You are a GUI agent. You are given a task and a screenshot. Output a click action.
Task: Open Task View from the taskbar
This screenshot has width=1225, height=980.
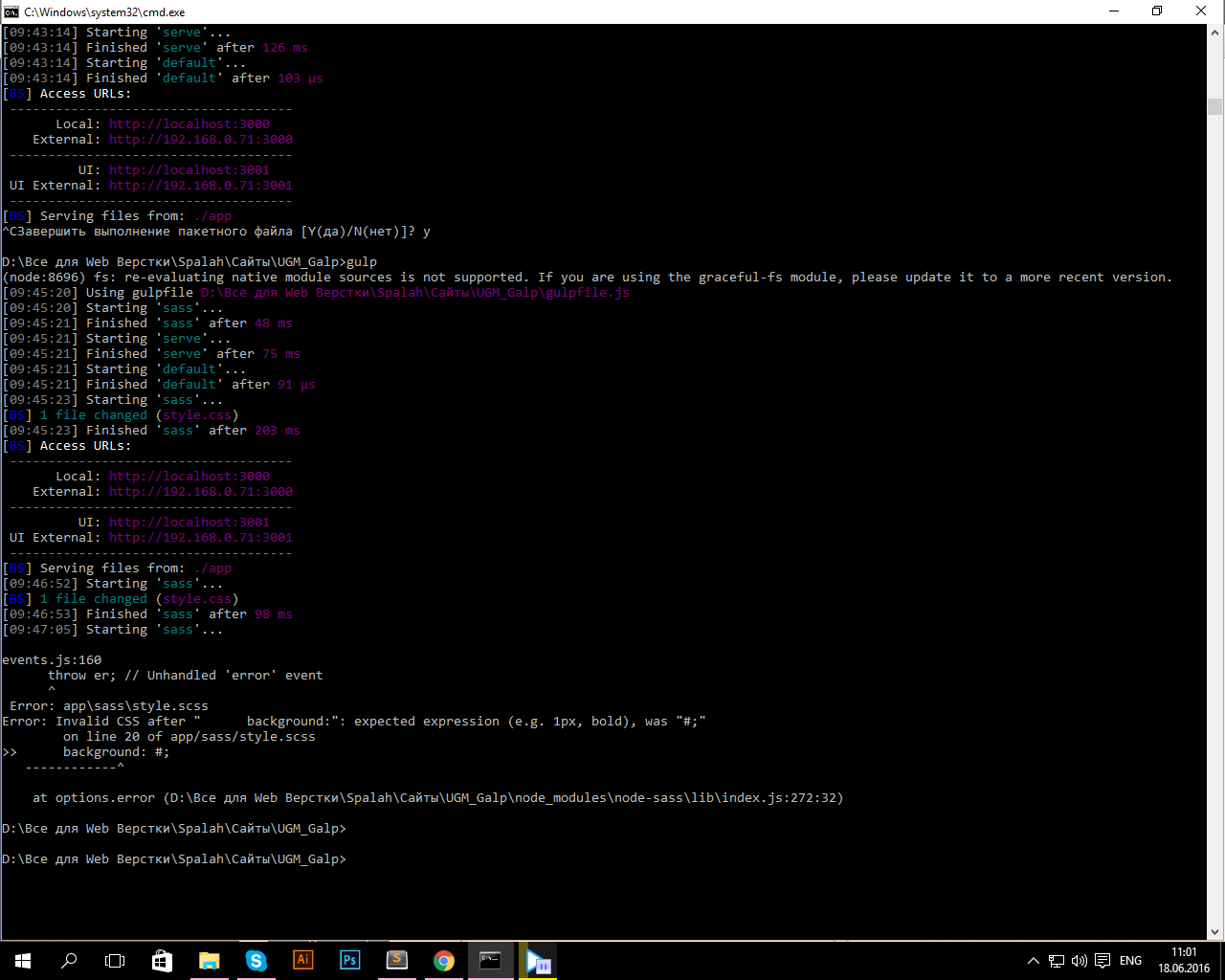click(115, 961)
